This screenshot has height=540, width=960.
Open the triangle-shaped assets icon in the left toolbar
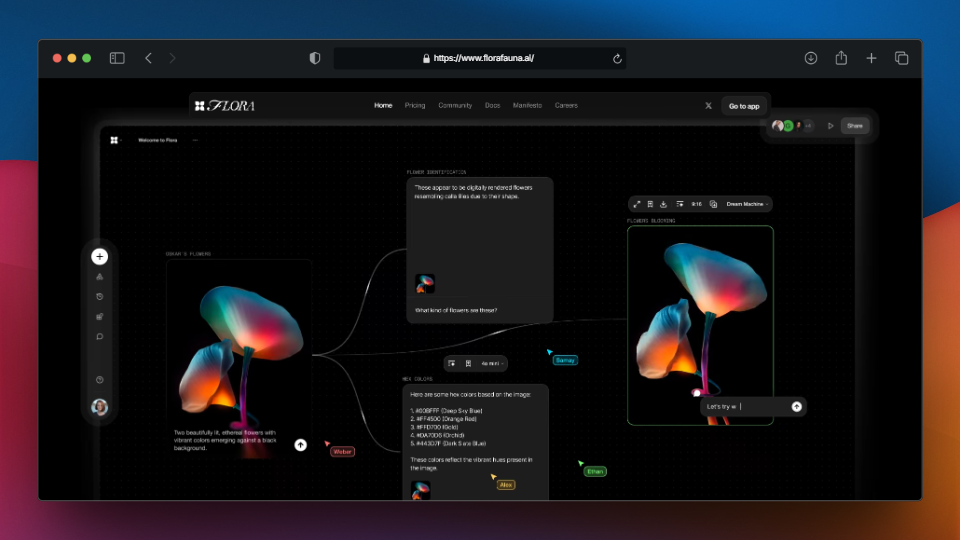coord(100,277)
